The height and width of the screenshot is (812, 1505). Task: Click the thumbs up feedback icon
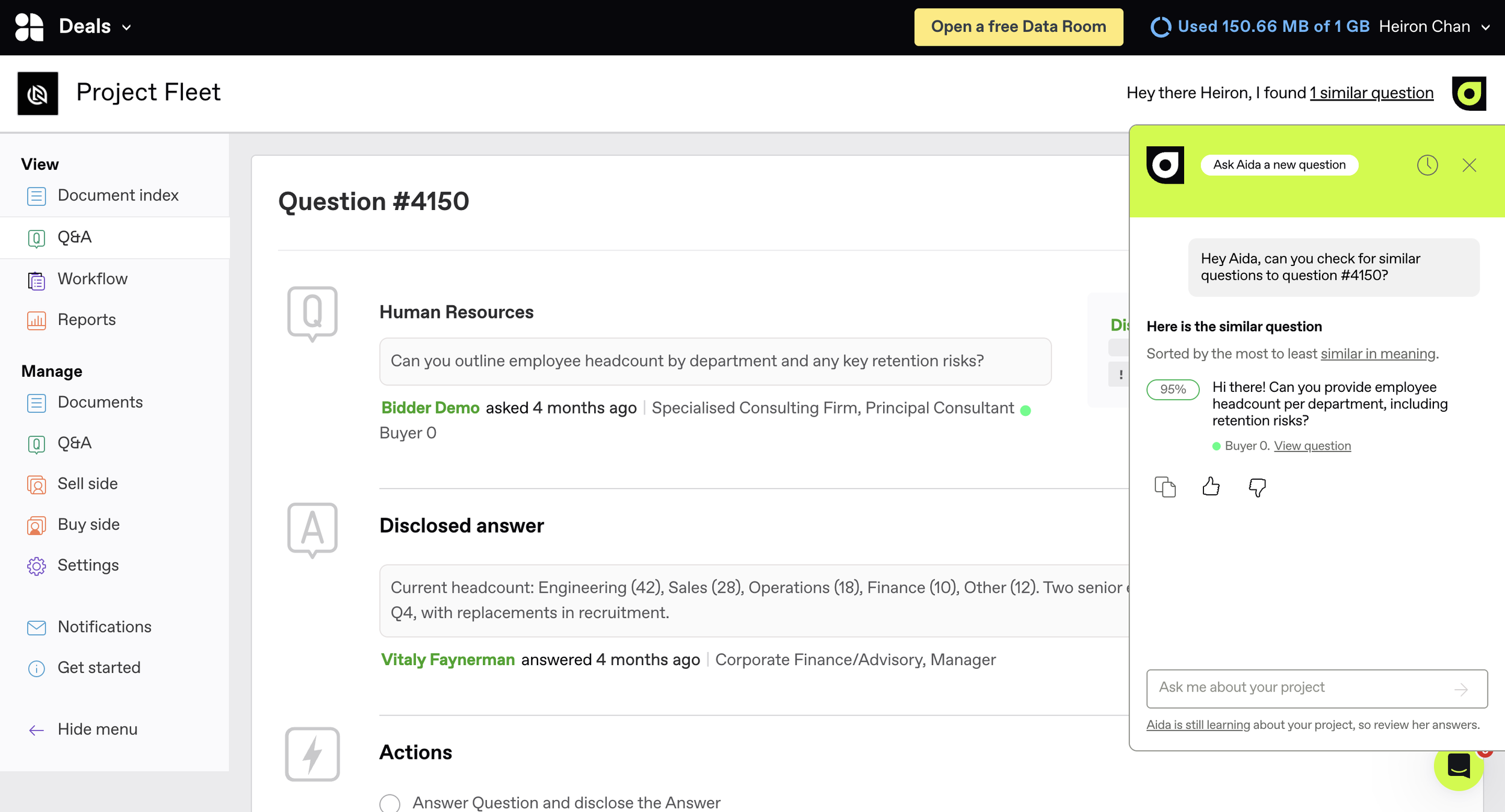(1211, 486)
